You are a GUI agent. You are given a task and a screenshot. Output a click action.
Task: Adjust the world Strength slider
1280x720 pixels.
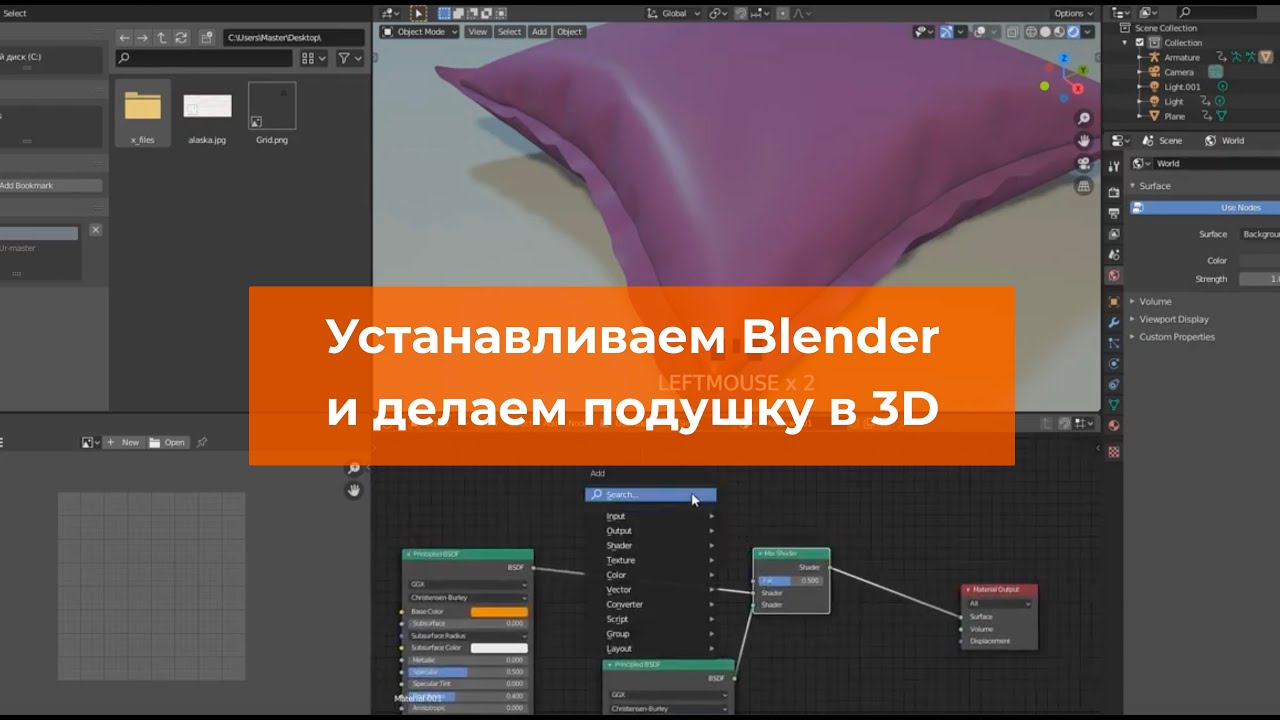pos(1259,279)
